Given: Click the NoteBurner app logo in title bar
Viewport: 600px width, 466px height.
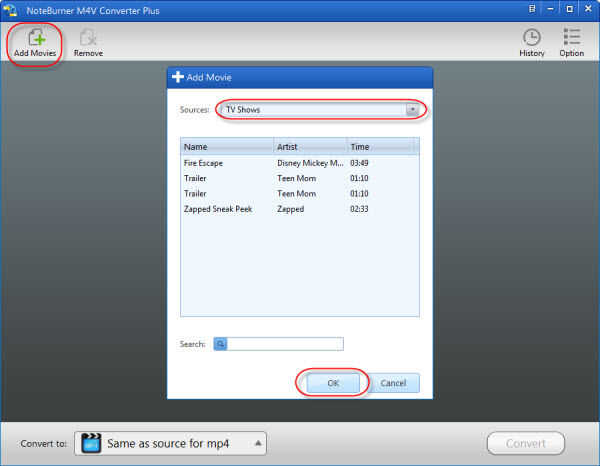Looking at the screenshot, I should coord(10,10).
